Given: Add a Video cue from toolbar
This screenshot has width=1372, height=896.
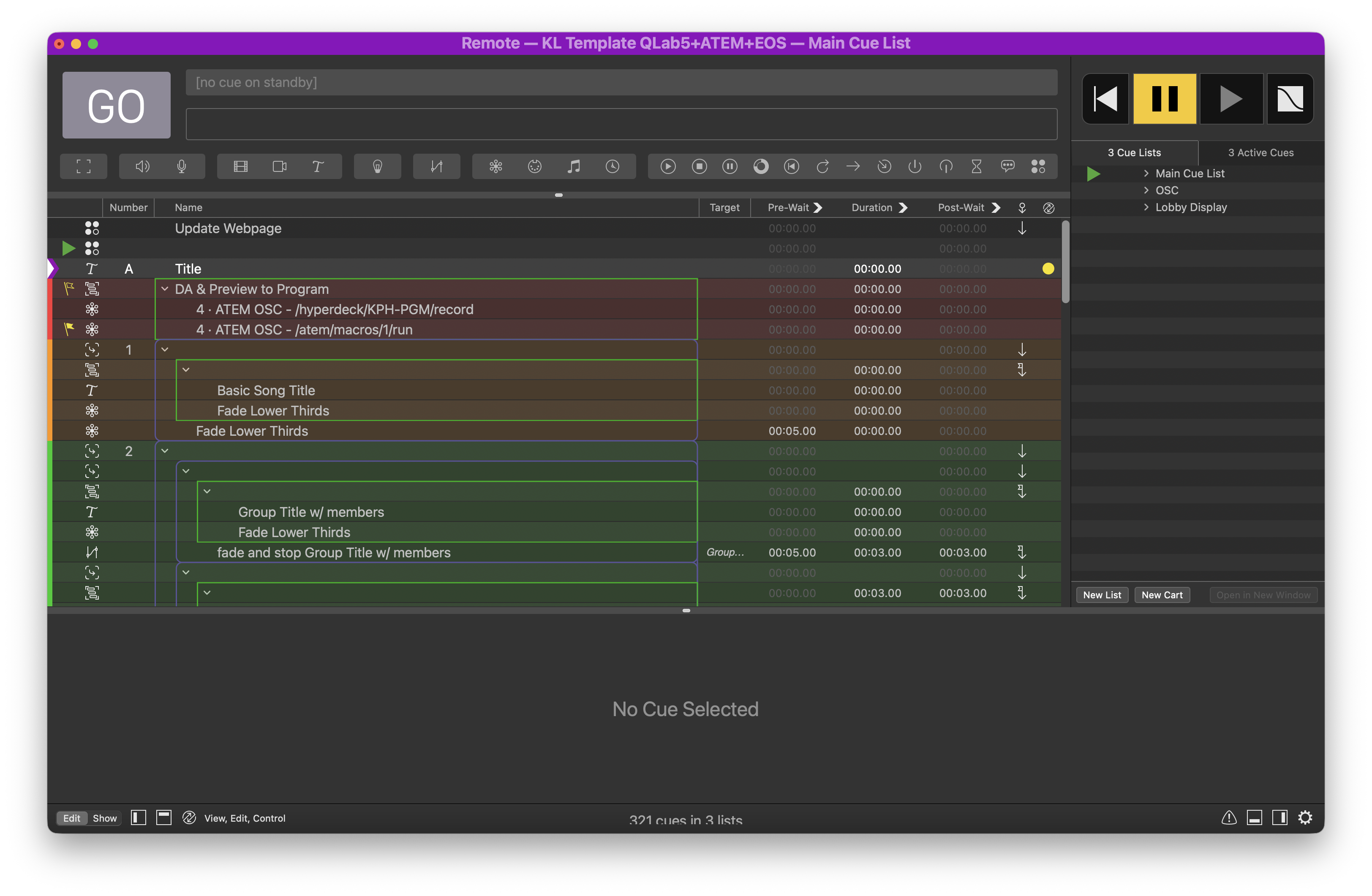Looking at the screenshot, I should click(x=240, y=166).
